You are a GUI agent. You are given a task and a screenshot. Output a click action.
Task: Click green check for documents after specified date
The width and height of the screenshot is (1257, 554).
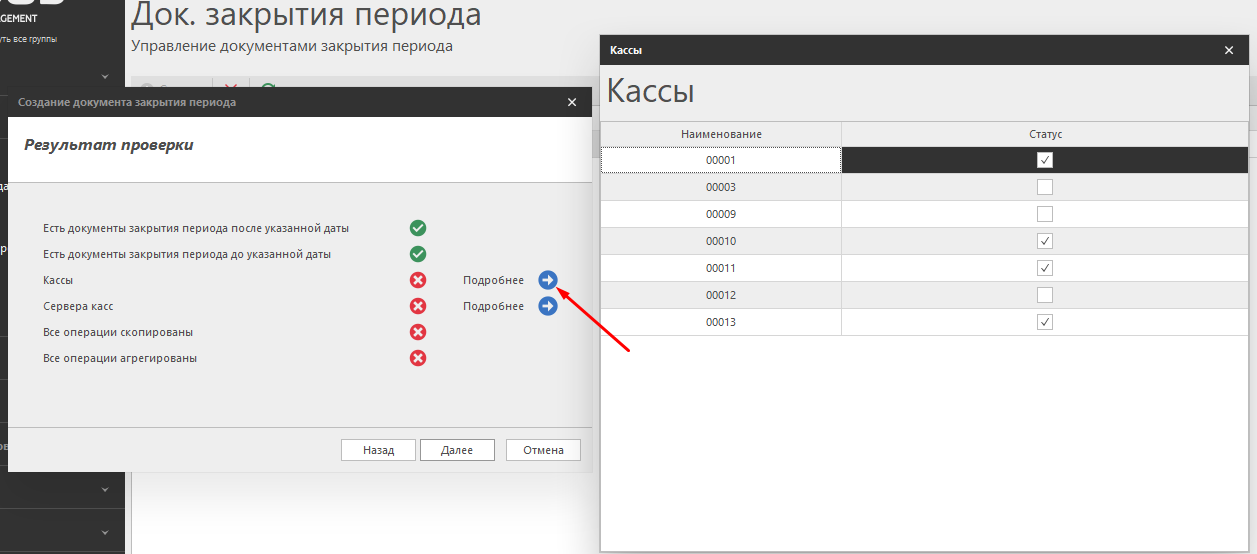[418, 228]
